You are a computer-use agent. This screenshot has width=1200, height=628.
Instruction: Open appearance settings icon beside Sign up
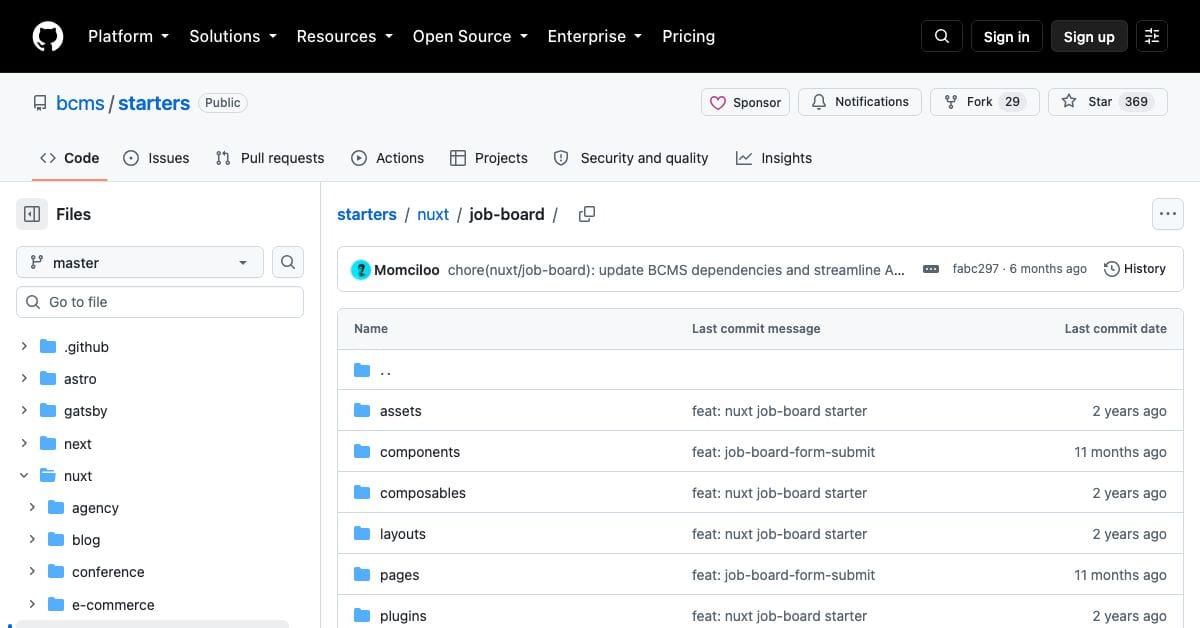tap(1152, 36)
